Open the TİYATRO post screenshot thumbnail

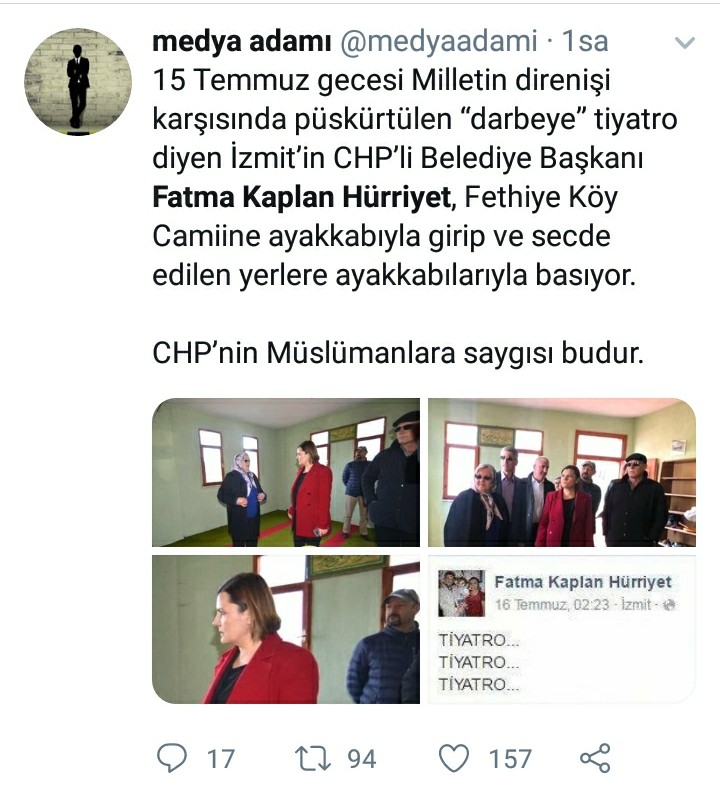562,629
